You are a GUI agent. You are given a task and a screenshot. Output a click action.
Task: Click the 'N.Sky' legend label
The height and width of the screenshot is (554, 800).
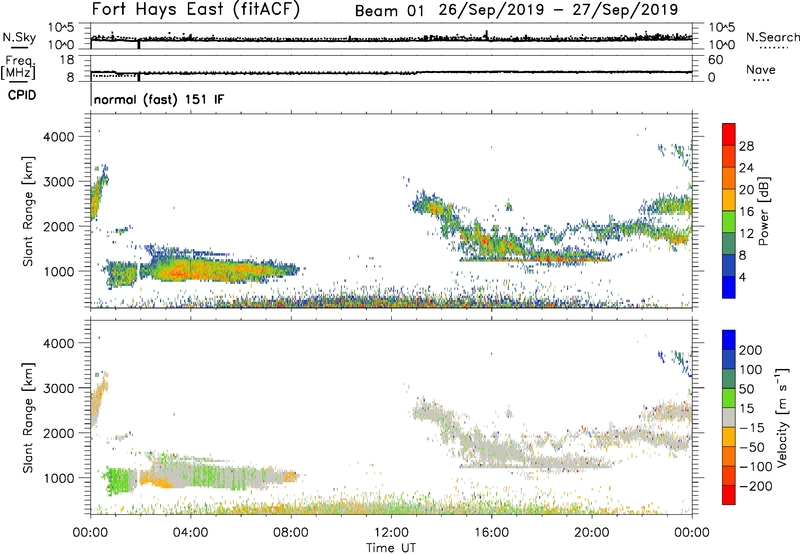pyautogui.click(x=19, y=37)
